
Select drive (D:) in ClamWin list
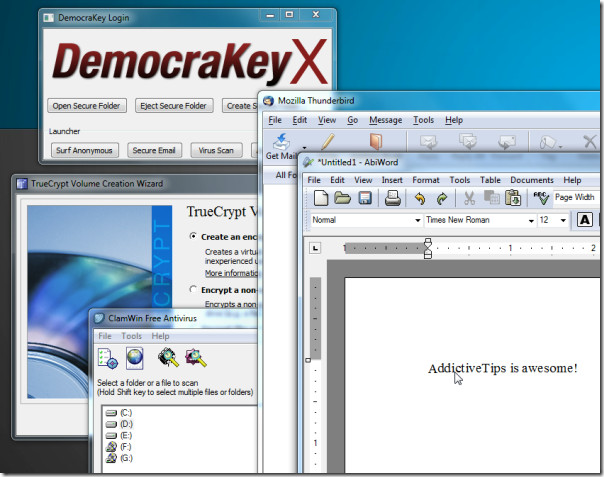[x=119, y=424]
